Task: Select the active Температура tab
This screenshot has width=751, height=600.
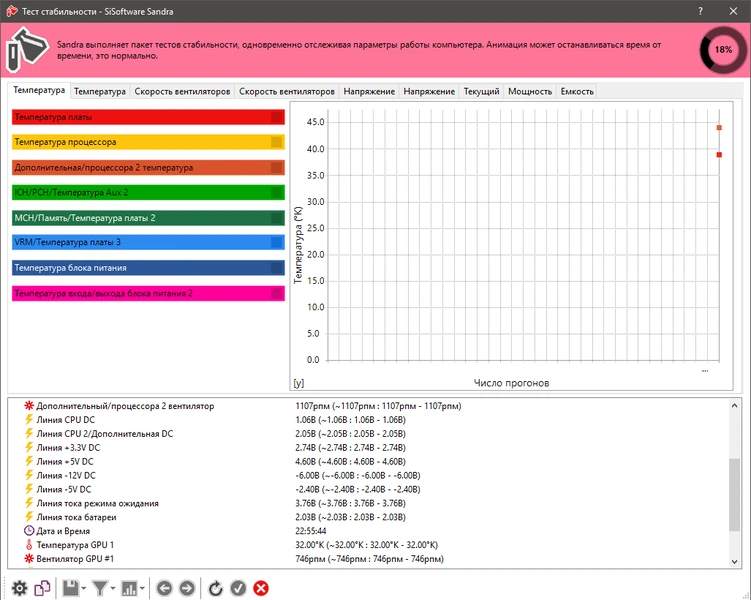Action: 39,90
